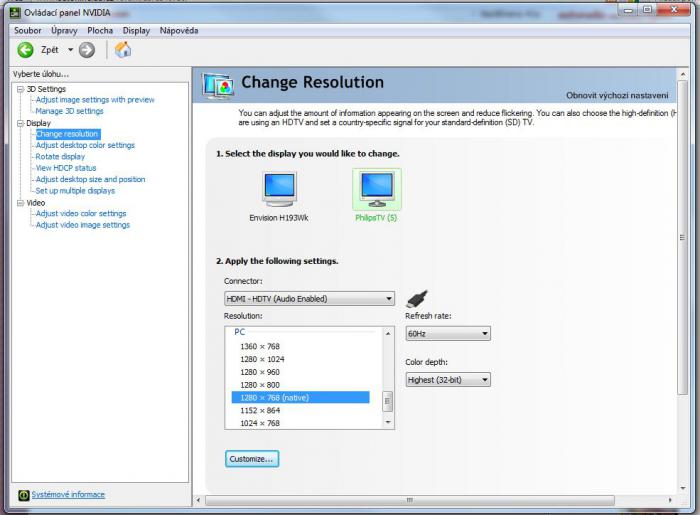Select the PhilipsTV (5) display icon
700x515 pixels.
377,189
